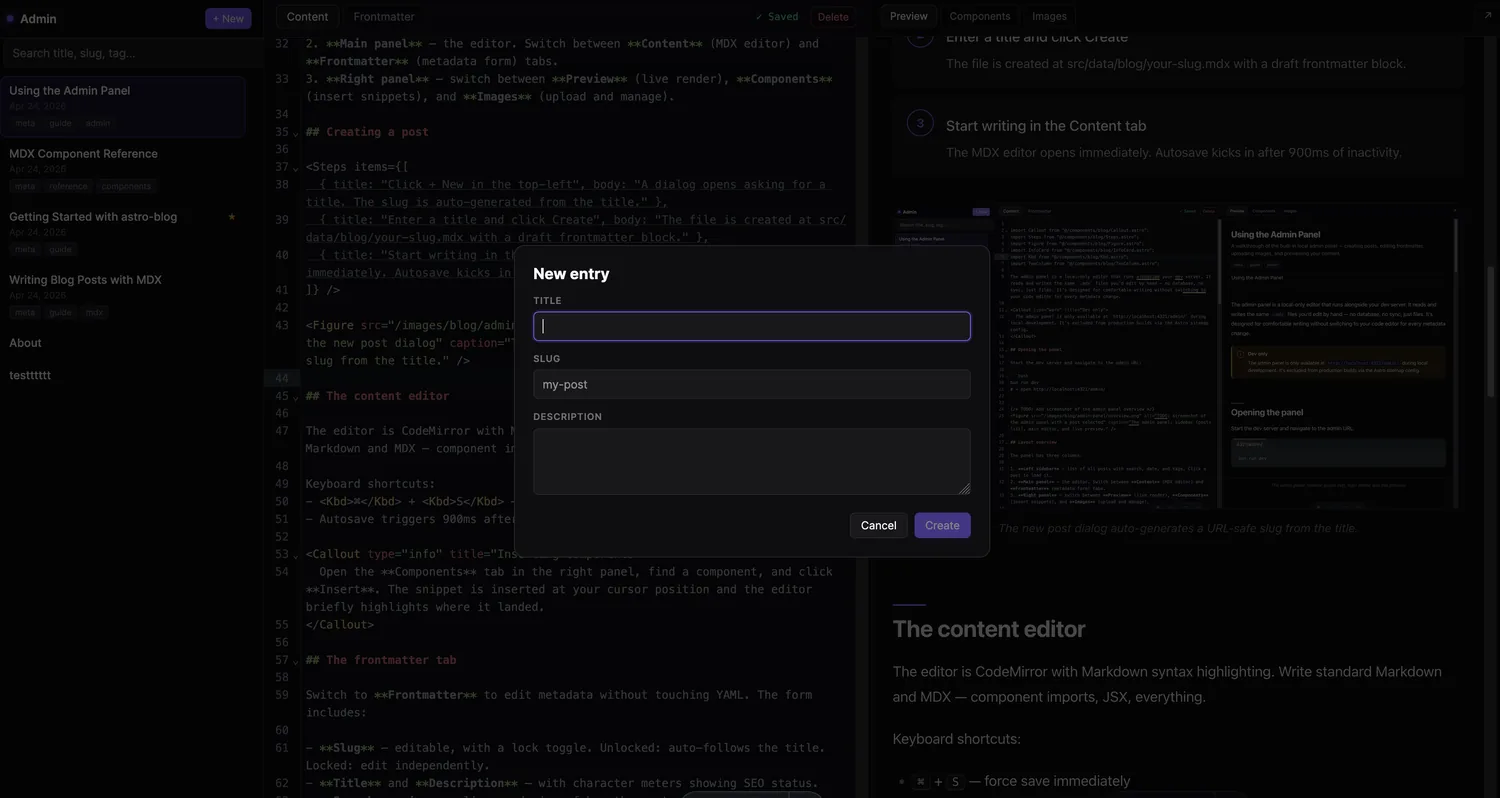Cancel the New entry dialog
Screen dimensions: 1500x798
pos(877,525)
